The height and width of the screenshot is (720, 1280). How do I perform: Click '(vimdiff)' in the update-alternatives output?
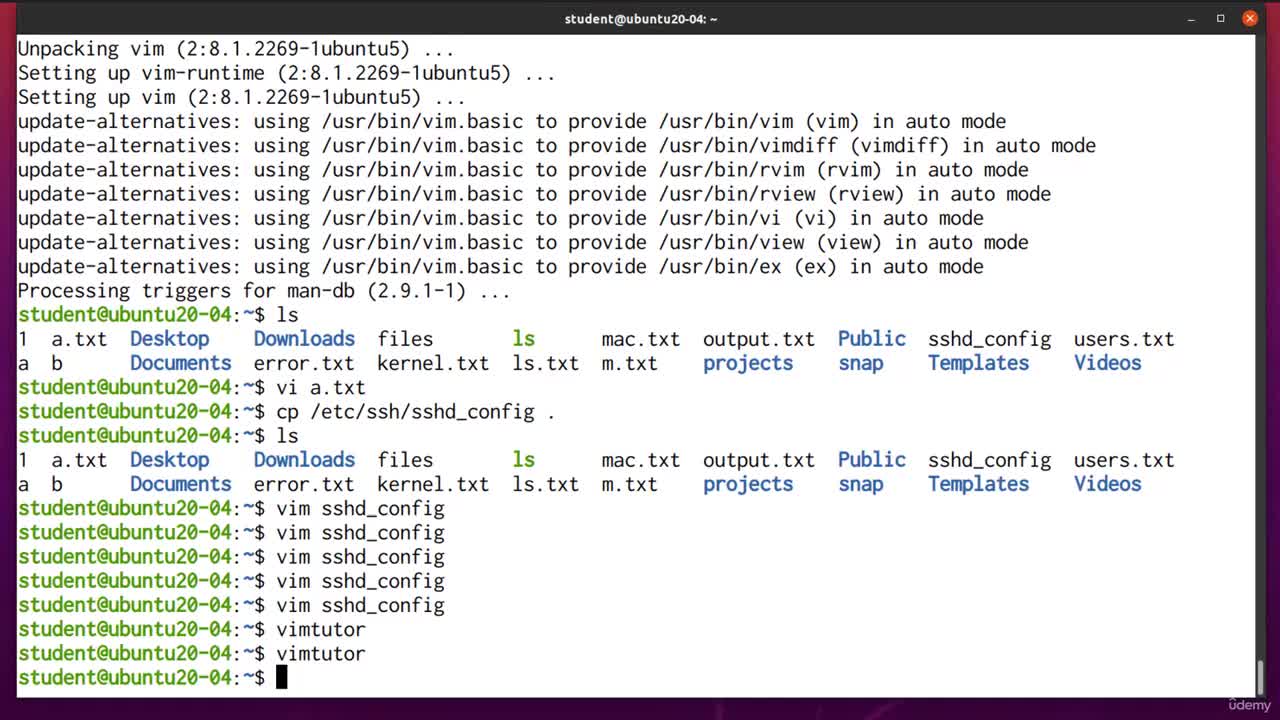pos(900,146)
